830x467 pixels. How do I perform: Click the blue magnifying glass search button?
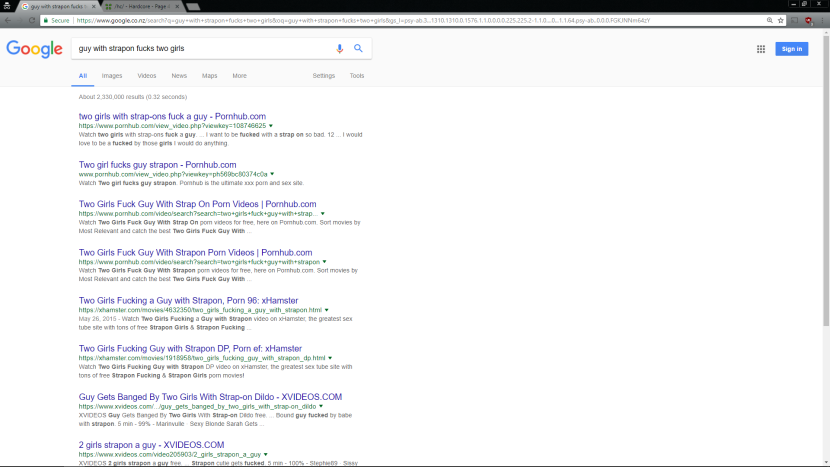[358, 48]
